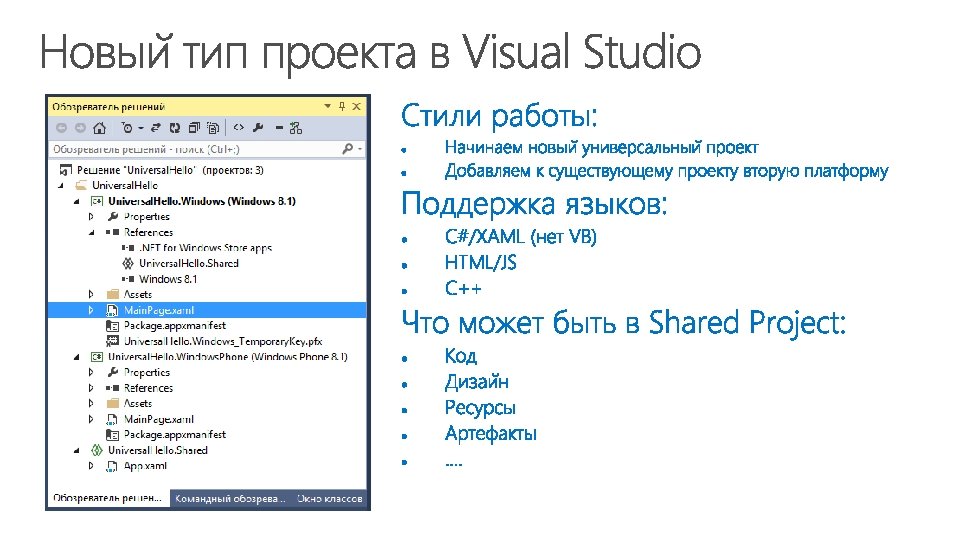The image size is (960, 540).
Task: Click the Collapse All icon
Action: [194, 128]
